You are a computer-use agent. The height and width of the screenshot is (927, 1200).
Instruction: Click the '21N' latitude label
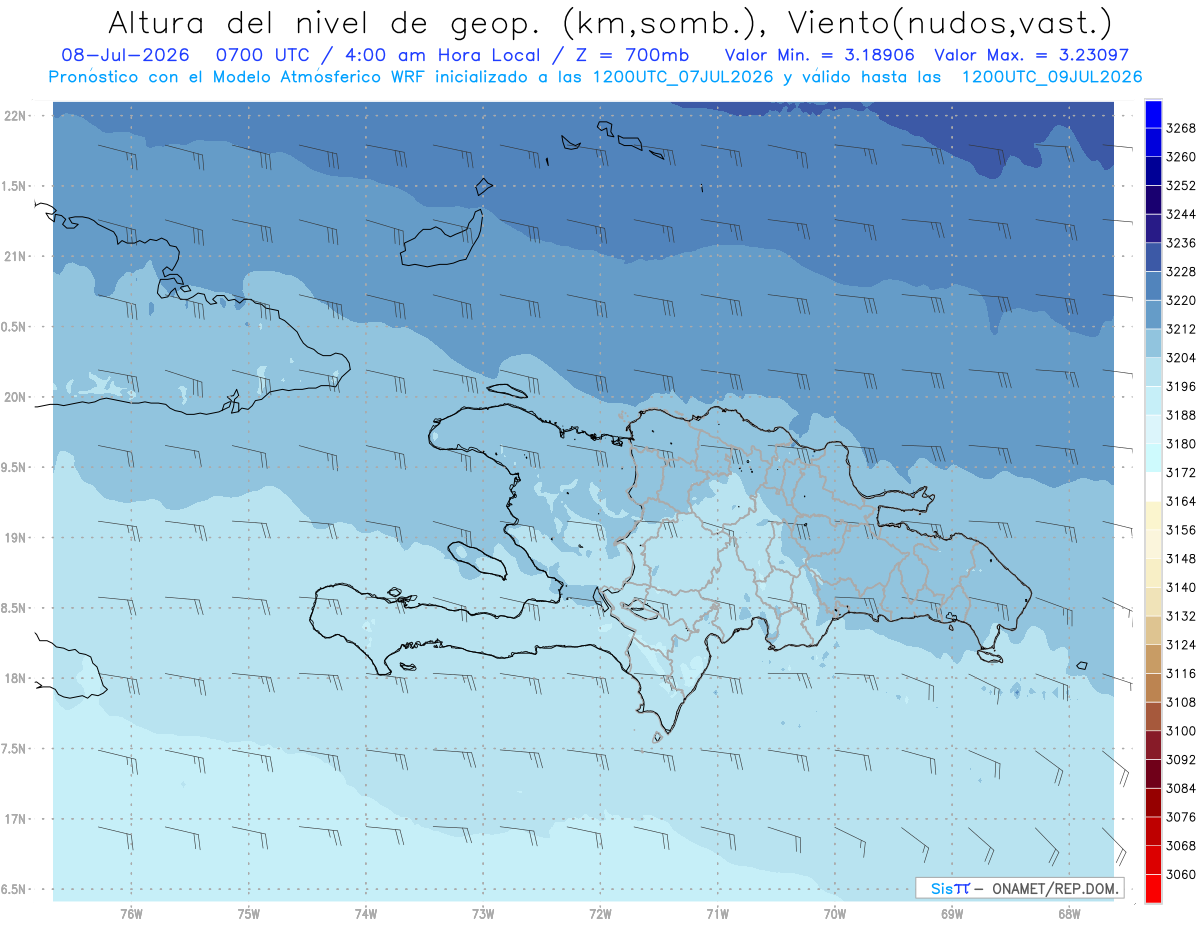[x=16, y=257]
